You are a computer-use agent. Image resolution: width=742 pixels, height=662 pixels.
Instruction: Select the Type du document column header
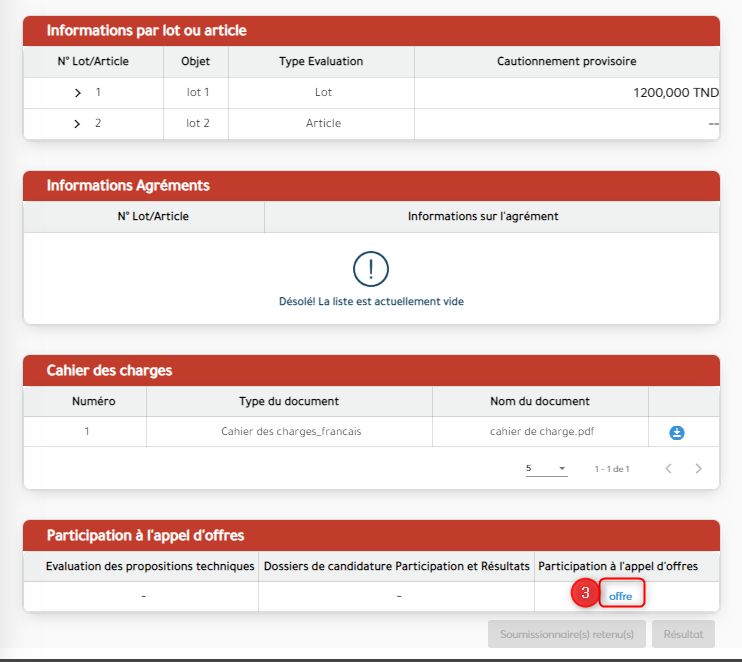pyautogui.click(x=289, y=402)
